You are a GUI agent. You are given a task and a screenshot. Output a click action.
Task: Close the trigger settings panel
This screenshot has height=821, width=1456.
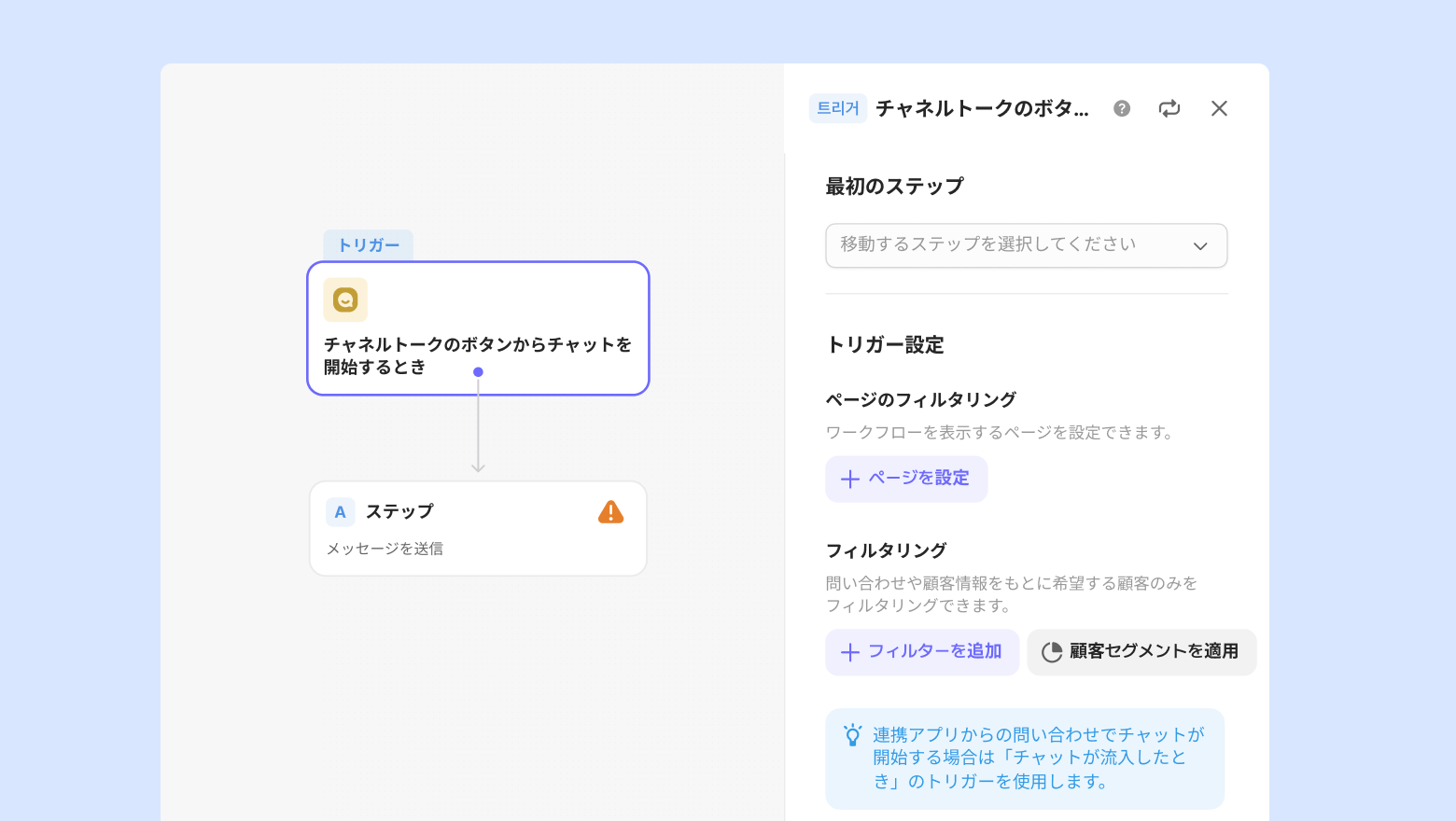point(1219,108)
